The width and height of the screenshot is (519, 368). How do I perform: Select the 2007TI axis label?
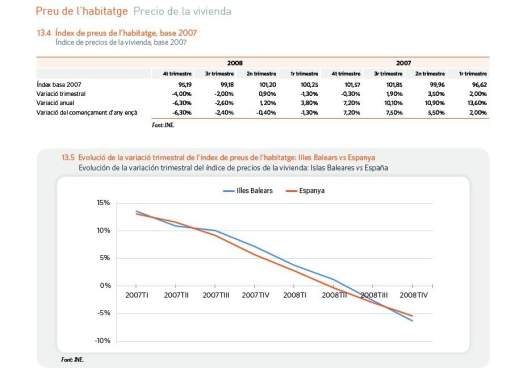137,295
